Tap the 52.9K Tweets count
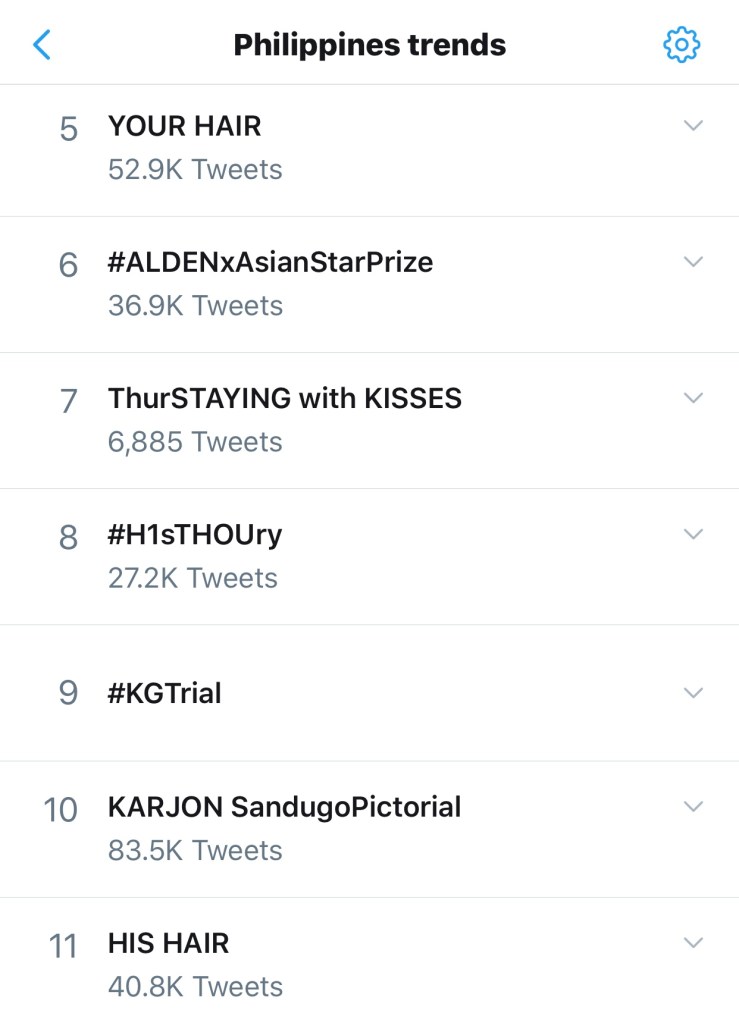Screen dimensions: 739x1029 coord(195,170)
